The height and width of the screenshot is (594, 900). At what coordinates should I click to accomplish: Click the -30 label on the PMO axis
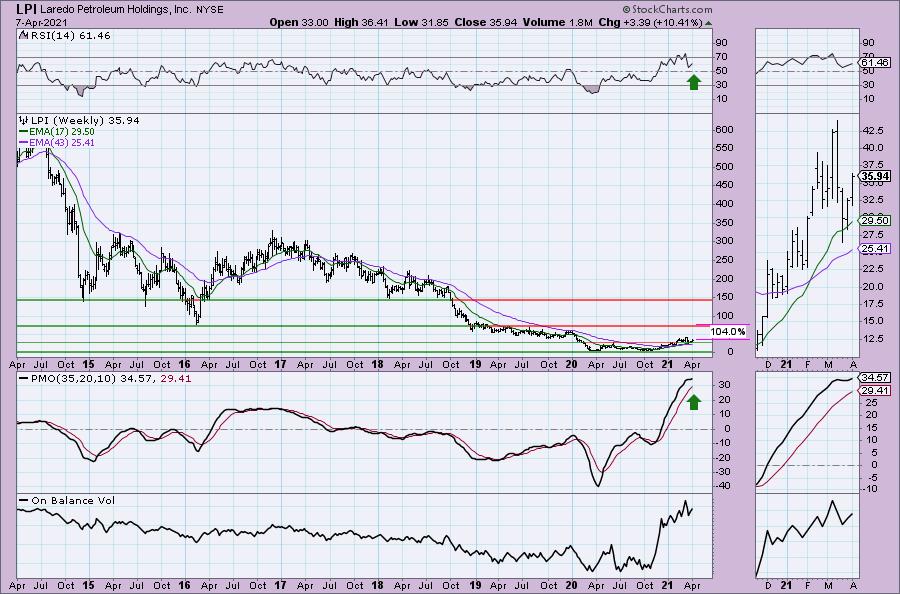(722, 471)
